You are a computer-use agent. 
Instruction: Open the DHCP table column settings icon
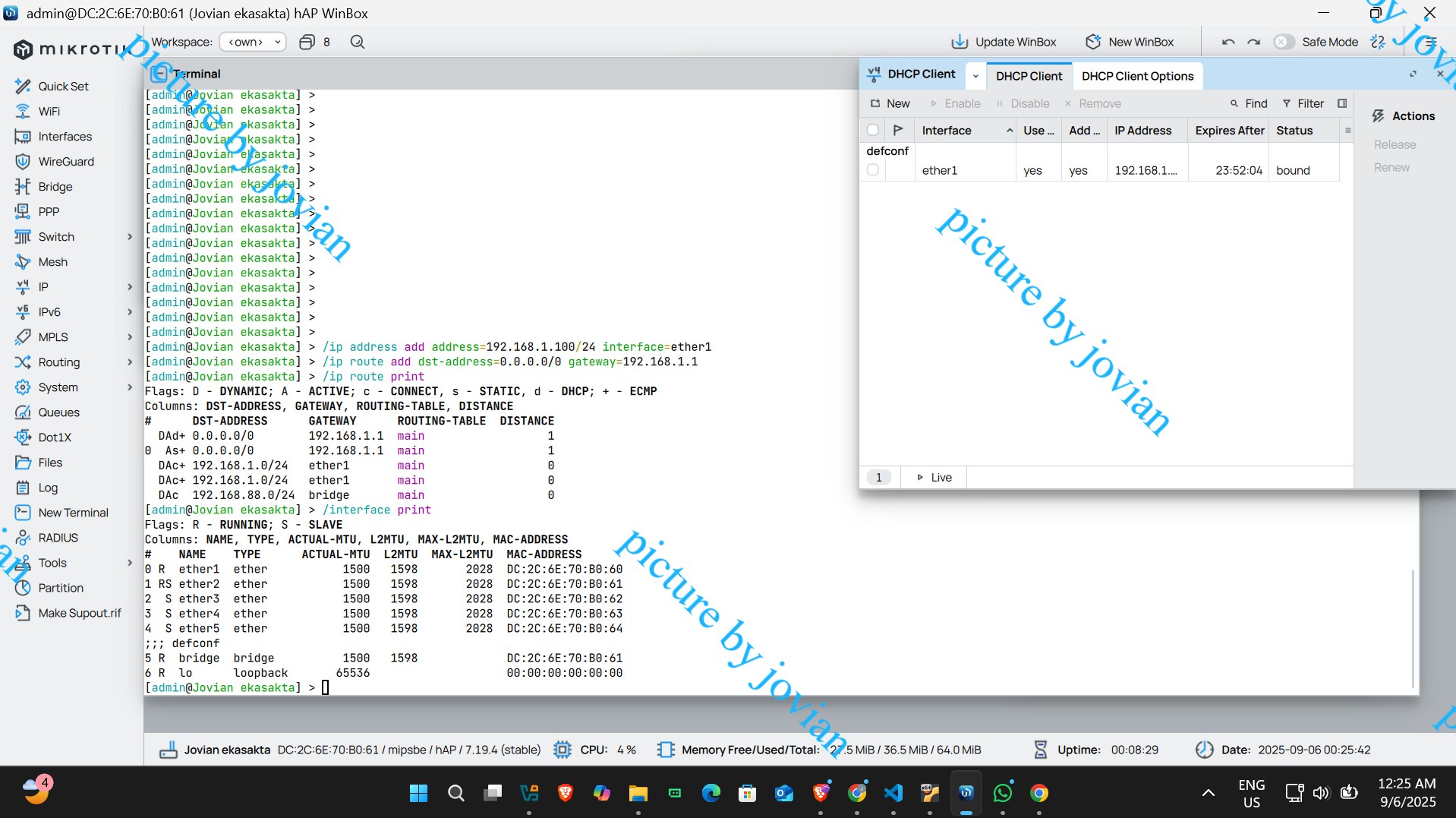[1348, 131]
